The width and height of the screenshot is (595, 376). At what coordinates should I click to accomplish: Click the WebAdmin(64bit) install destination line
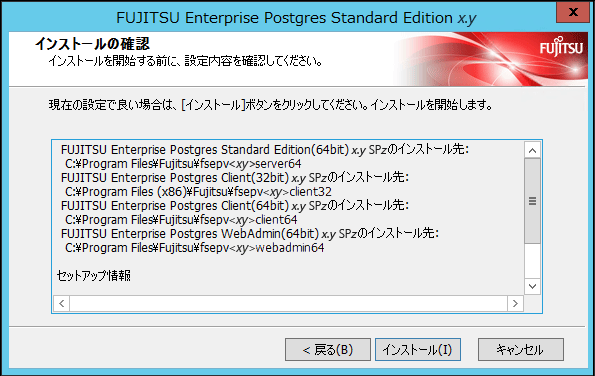[250, 234]
